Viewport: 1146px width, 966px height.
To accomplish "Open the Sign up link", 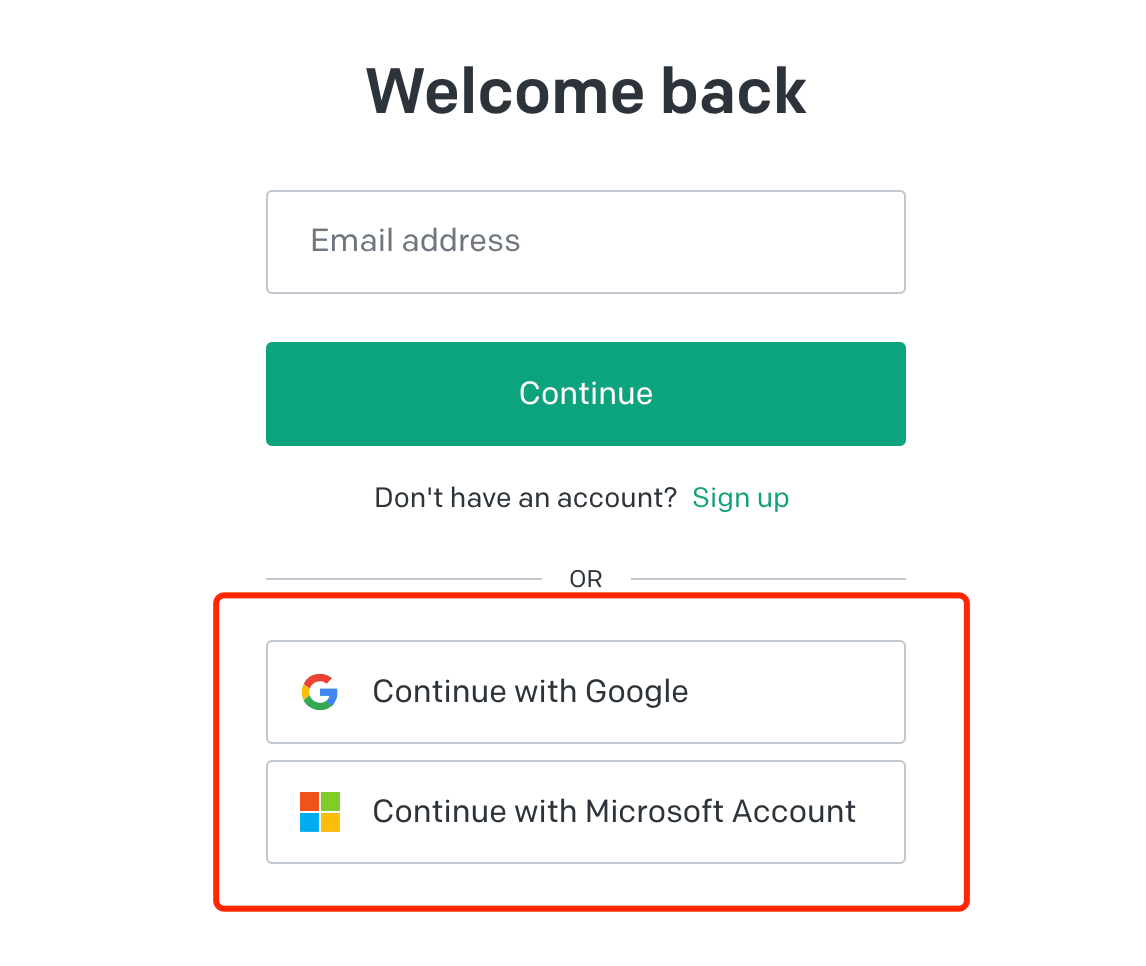I will click(x=740, y=498).
